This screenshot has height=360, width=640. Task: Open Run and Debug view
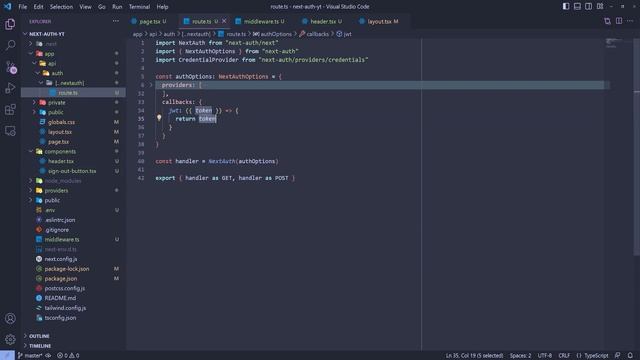coord(10,88)
